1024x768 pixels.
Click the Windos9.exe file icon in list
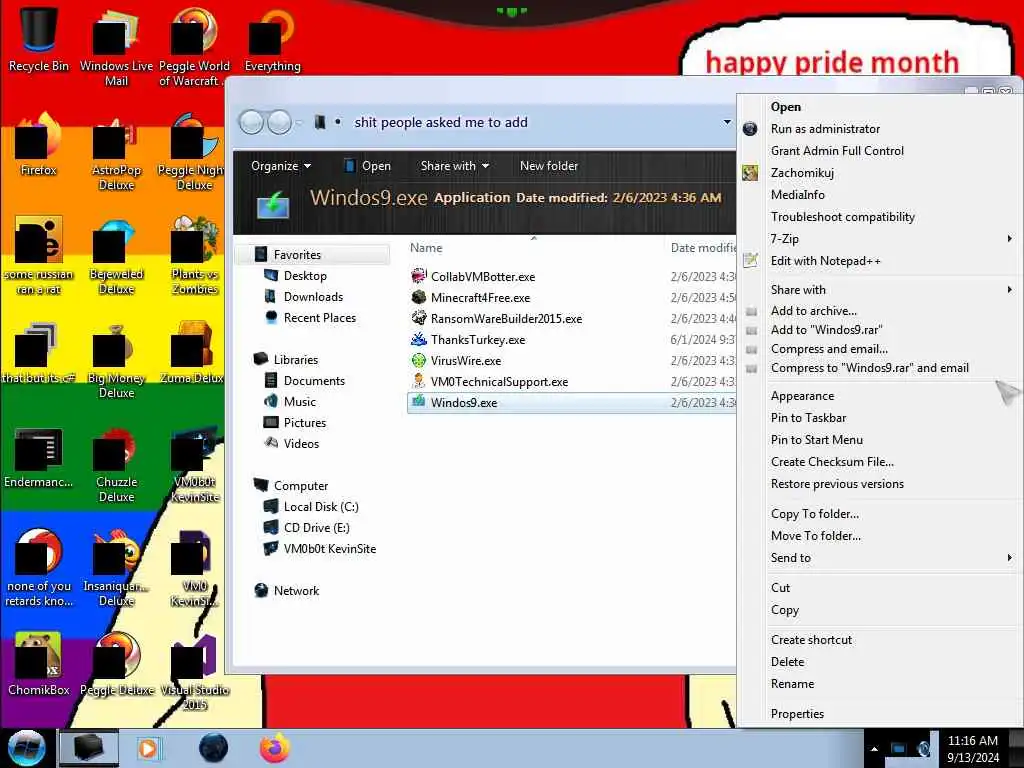tap(419, 402)
